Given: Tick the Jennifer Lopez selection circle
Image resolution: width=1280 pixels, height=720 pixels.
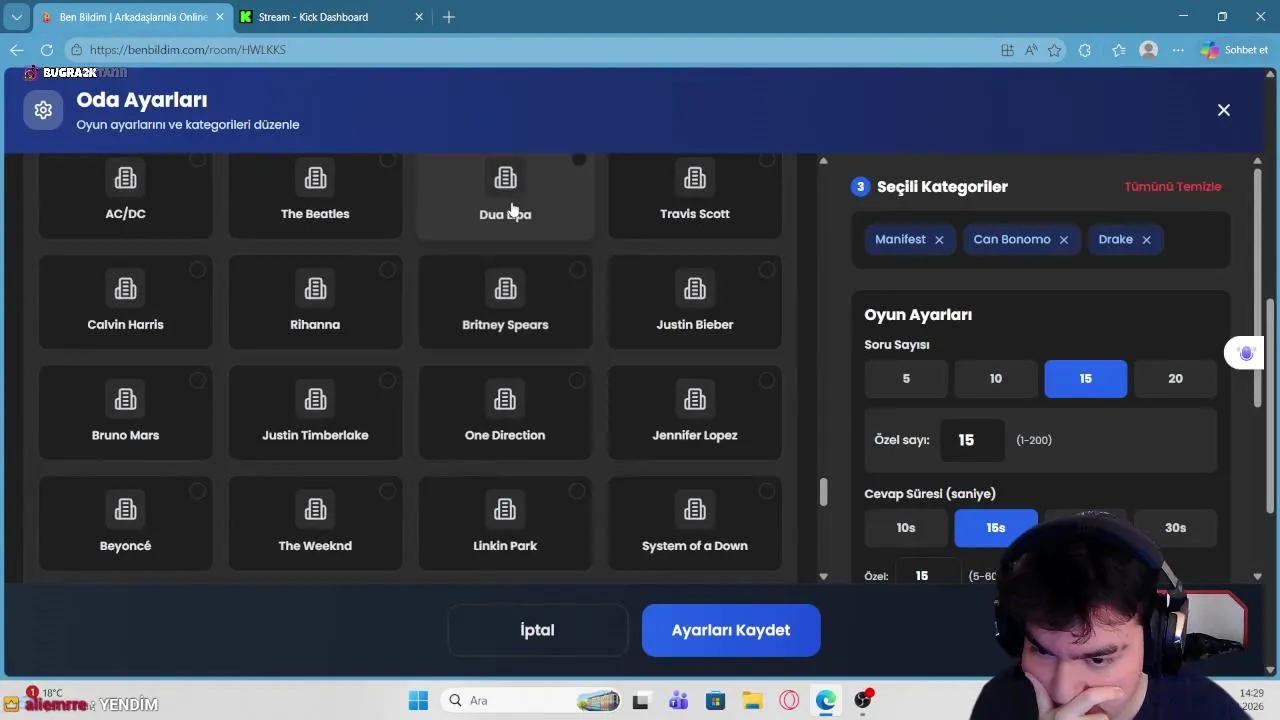Looking at the screenshot, I should pyautogui.click(x=767, y=380).
